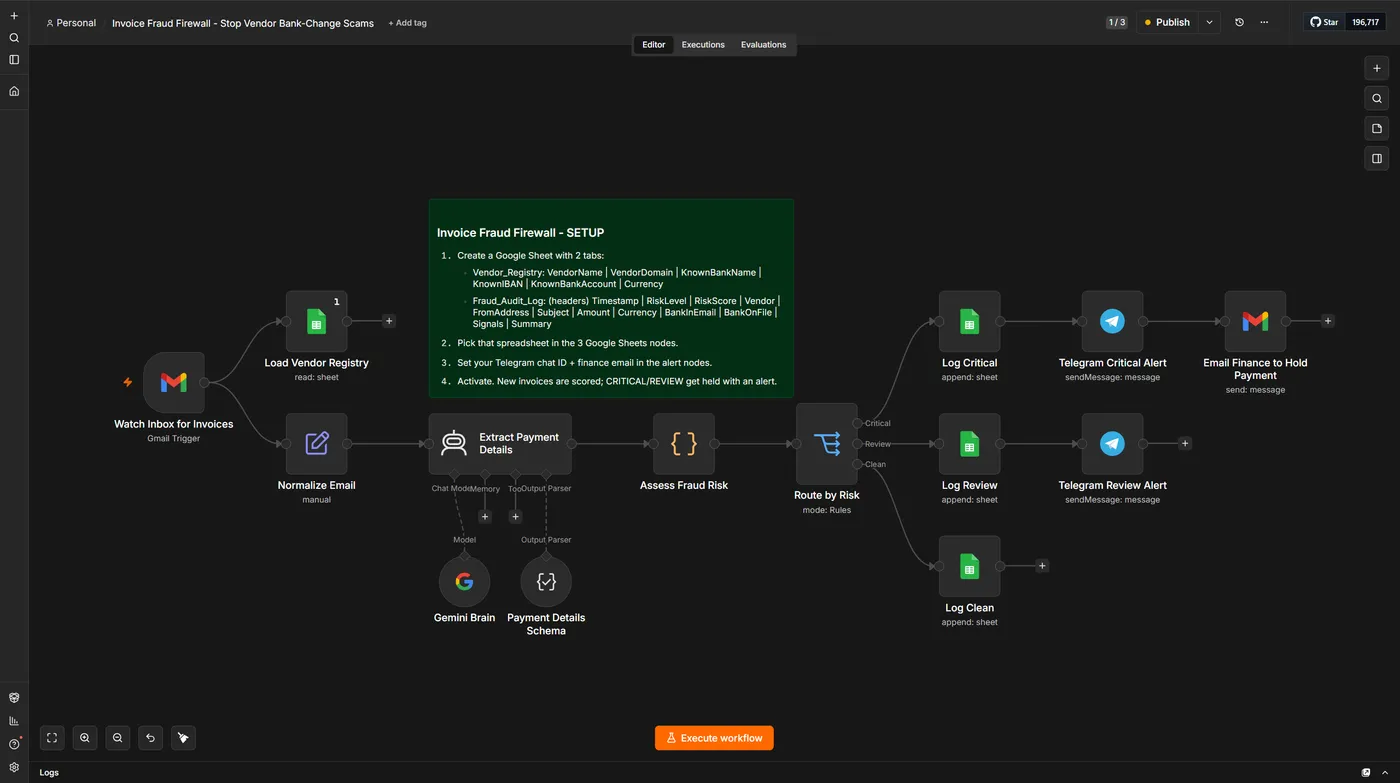Click the undo arrow canvas button
This screenshot has width=1400, height=783.
[x=150, y=738]
